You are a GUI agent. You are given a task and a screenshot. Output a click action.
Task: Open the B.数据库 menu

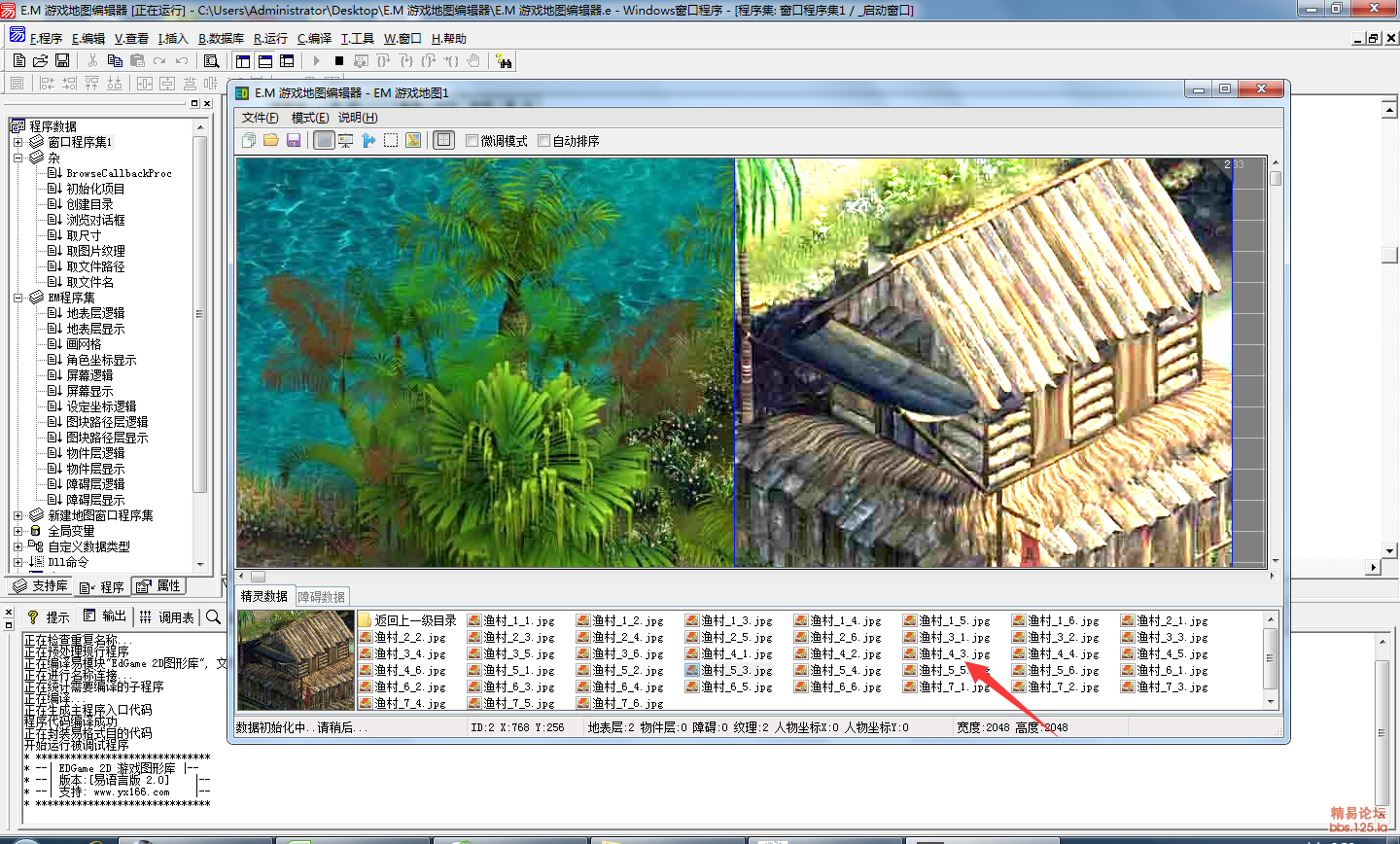pyautogui.click(x=221, y=39)
